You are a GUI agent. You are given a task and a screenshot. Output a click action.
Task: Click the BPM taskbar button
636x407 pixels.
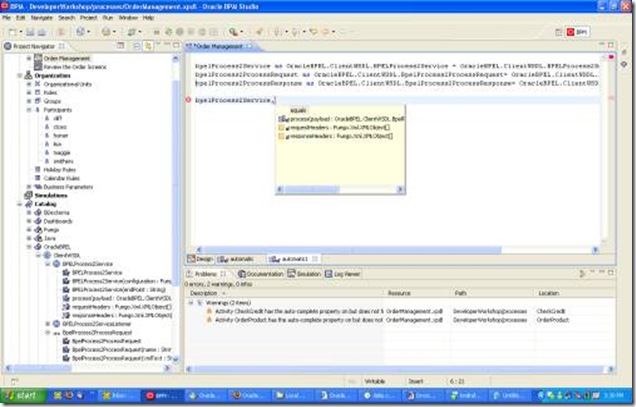(161, 396)
